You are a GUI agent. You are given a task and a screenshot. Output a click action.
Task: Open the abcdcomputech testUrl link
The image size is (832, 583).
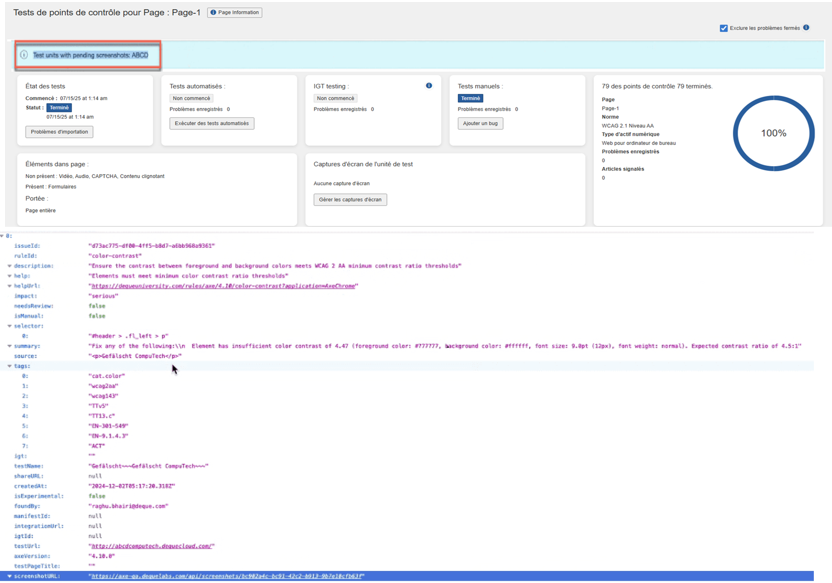click(x=151, y=546)
